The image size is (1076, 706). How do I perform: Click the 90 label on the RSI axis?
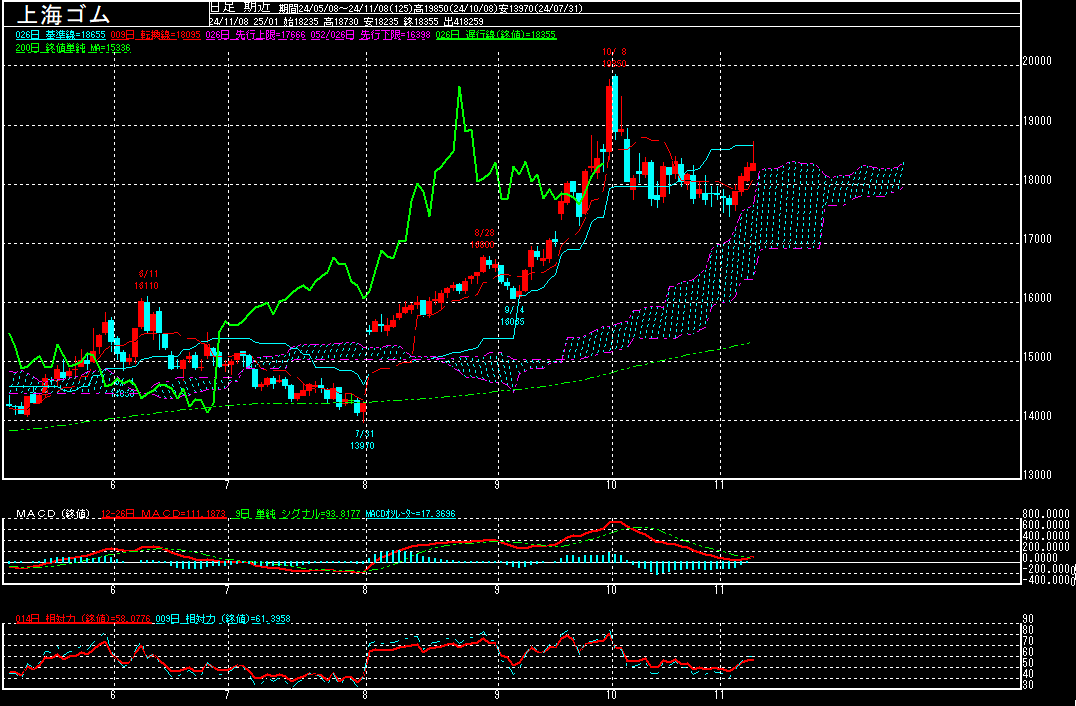click(1028, 619)
